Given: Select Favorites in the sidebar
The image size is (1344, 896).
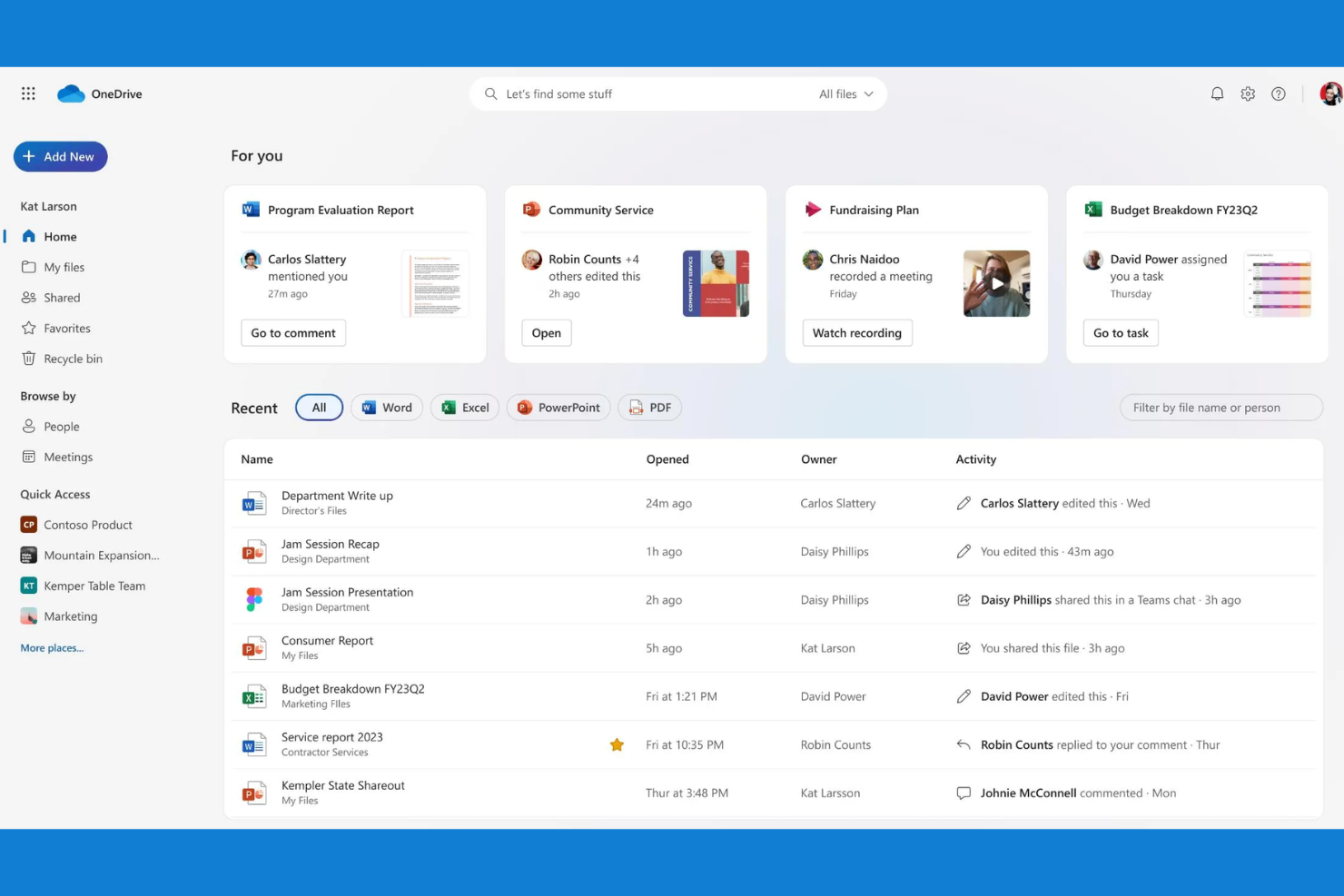Looking at the screenshot, I should coord(66,328).
